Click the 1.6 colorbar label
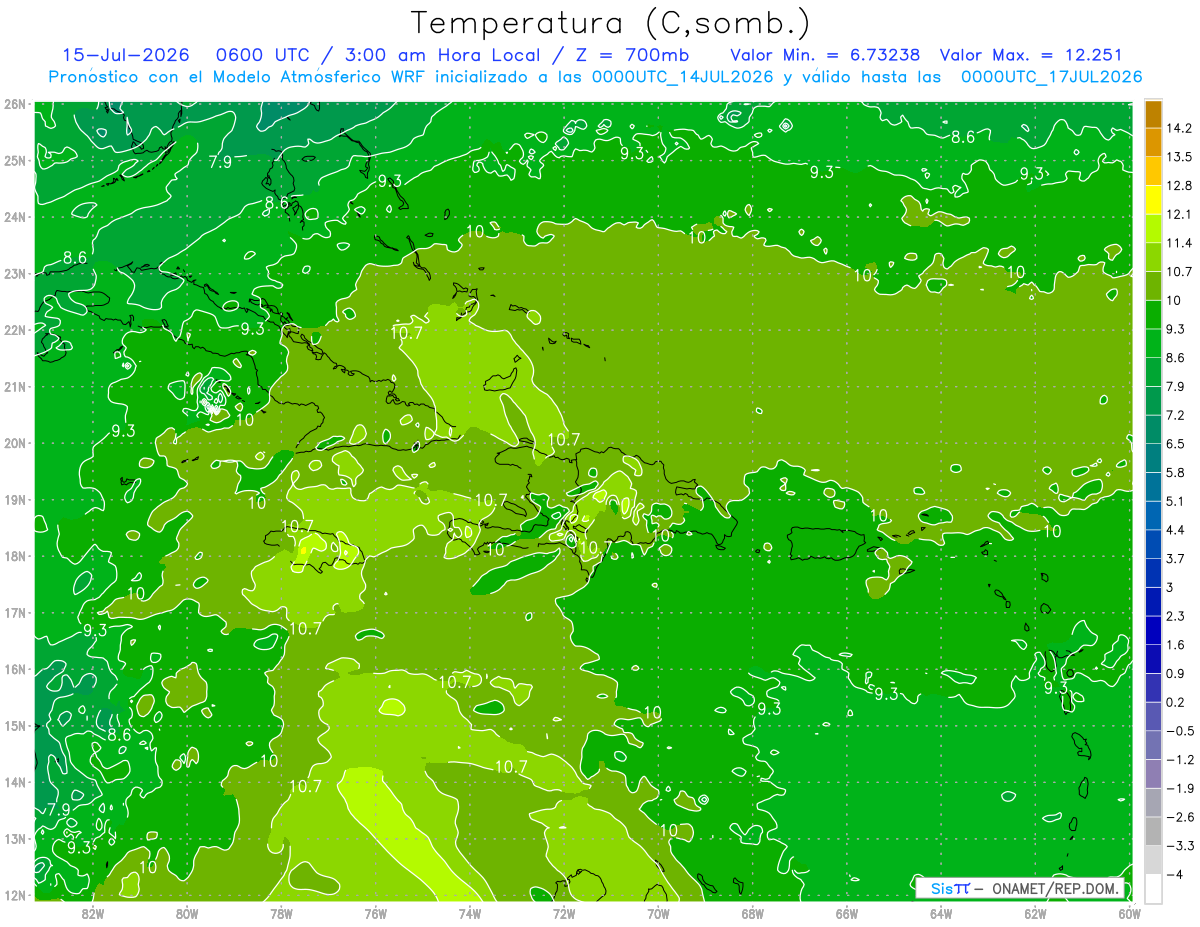1200x927 pixels. coord(1176,645)
